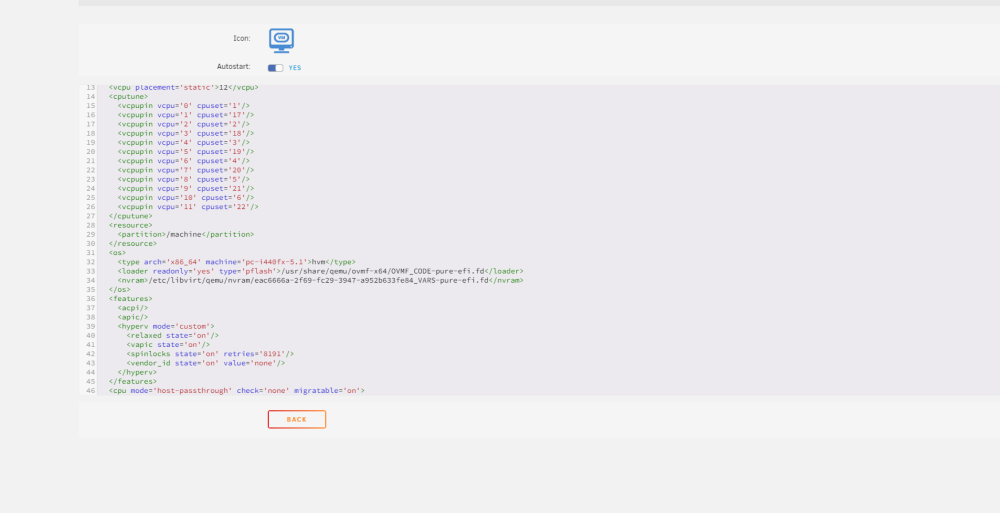Click the vcpupin vcpu='7' cpuset='20' line
The width and height of the screenshot is (1000, 513).
coord(186,170)
